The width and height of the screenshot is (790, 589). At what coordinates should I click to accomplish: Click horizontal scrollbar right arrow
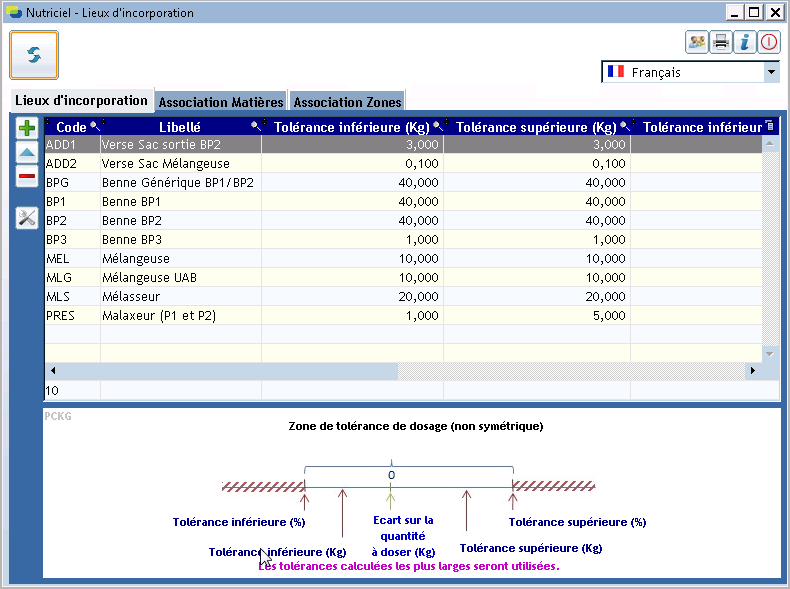tap(753, 371)
